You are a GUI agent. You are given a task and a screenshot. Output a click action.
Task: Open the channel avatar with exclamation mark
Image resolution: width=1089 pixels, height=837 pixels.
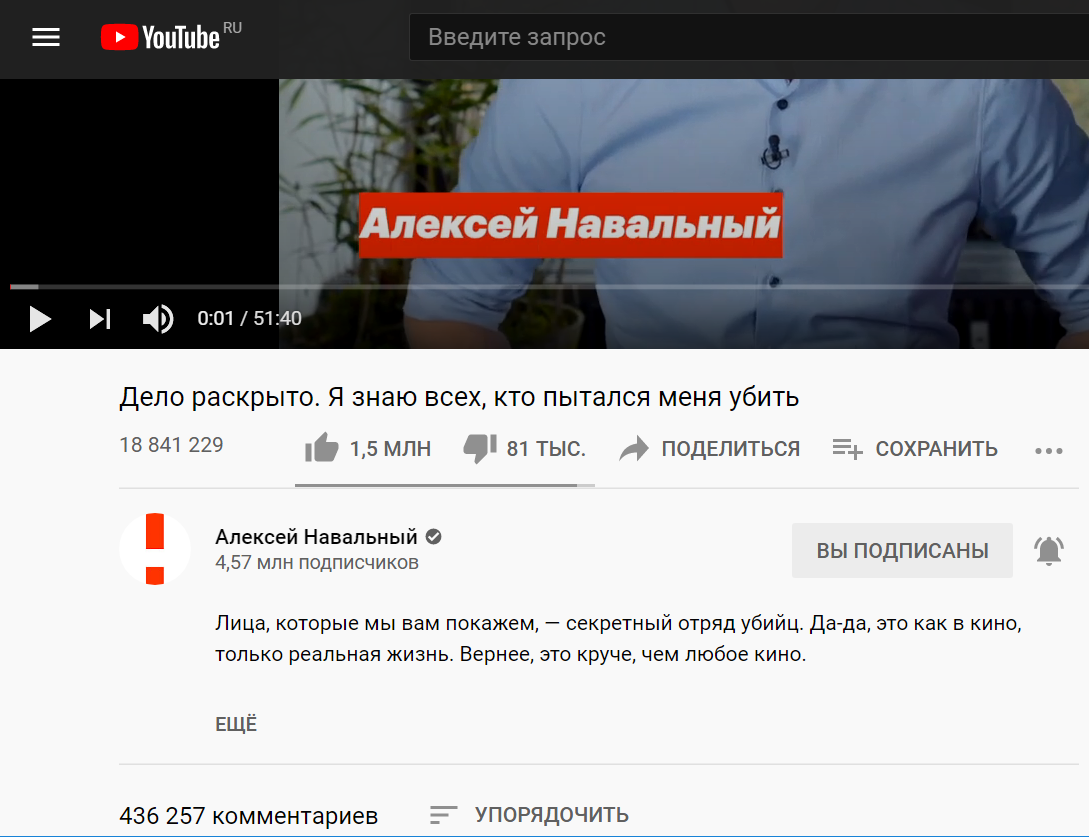point(155,549)
